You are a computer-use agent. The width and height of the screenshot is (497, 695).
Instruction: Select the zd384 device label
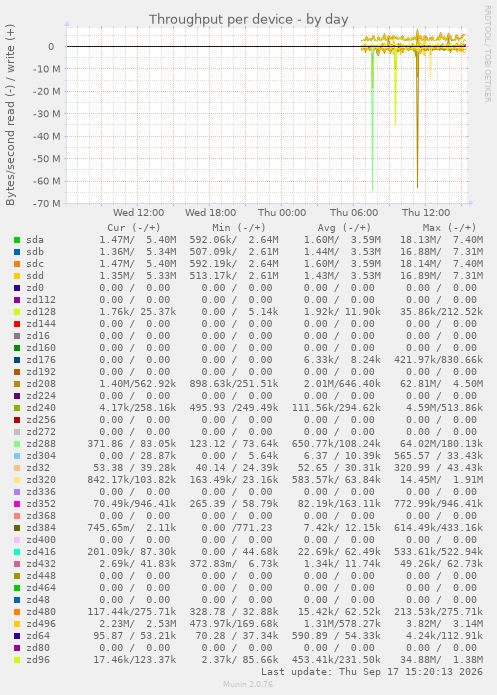point(41,528)
